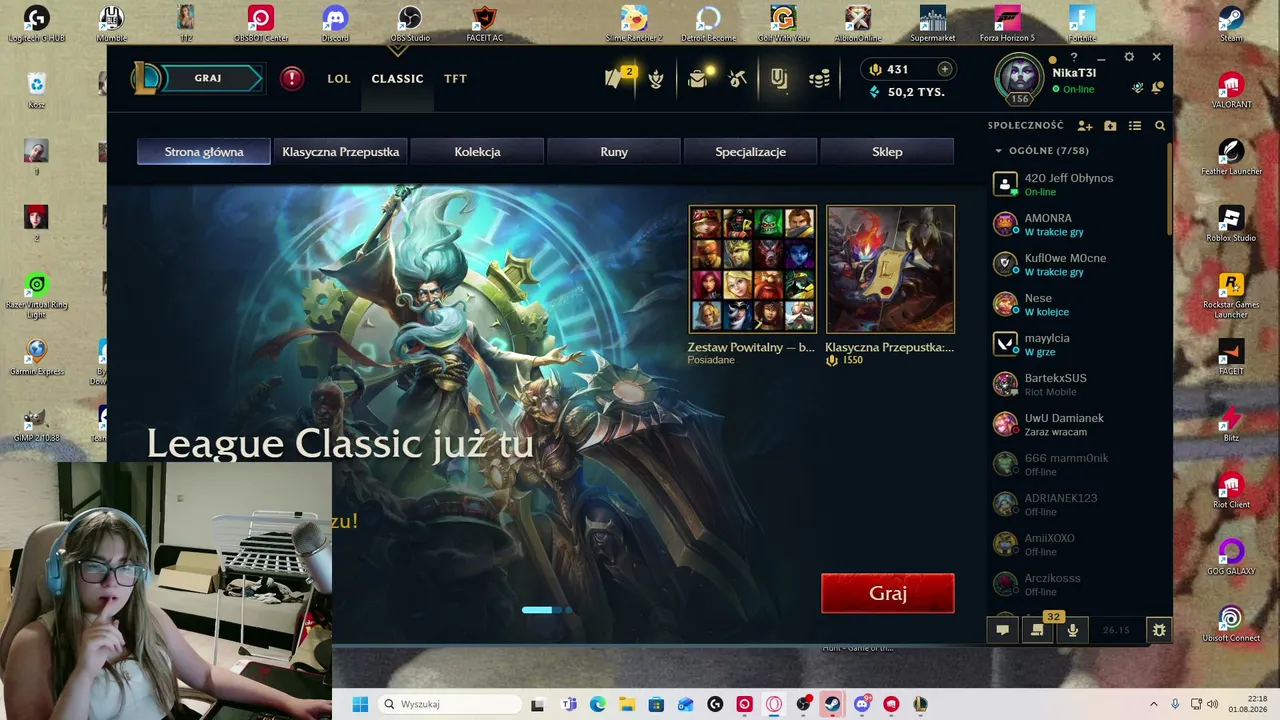Click the Wyszukaj taskbar search field
This screenshot has width=1280, height=720.
point(448,704)
